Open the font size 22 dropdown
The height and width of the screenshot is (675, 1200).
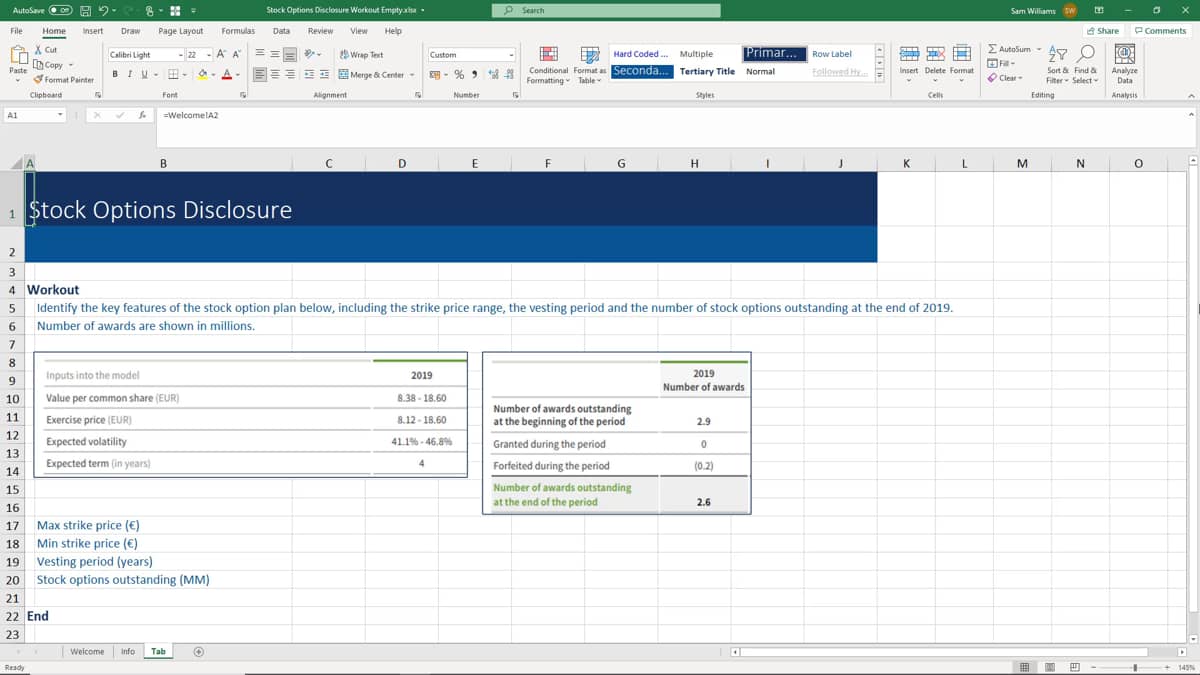coord(208,55)
